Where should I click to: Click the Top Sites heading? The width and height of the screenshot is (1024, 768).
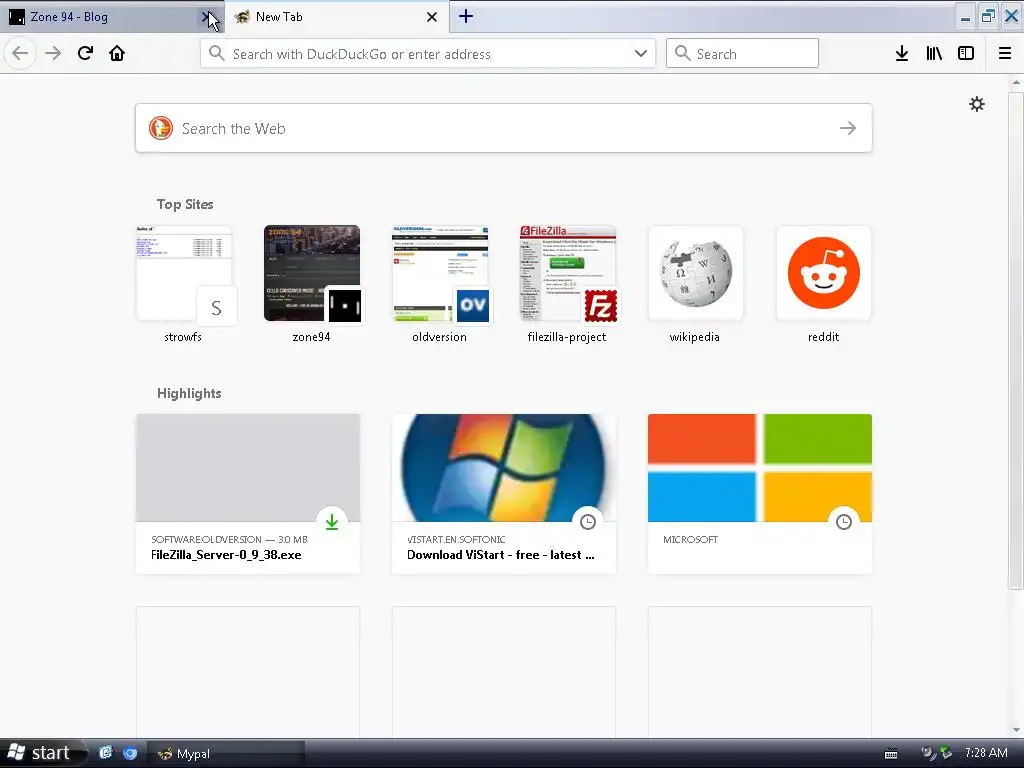click(185, 204)
